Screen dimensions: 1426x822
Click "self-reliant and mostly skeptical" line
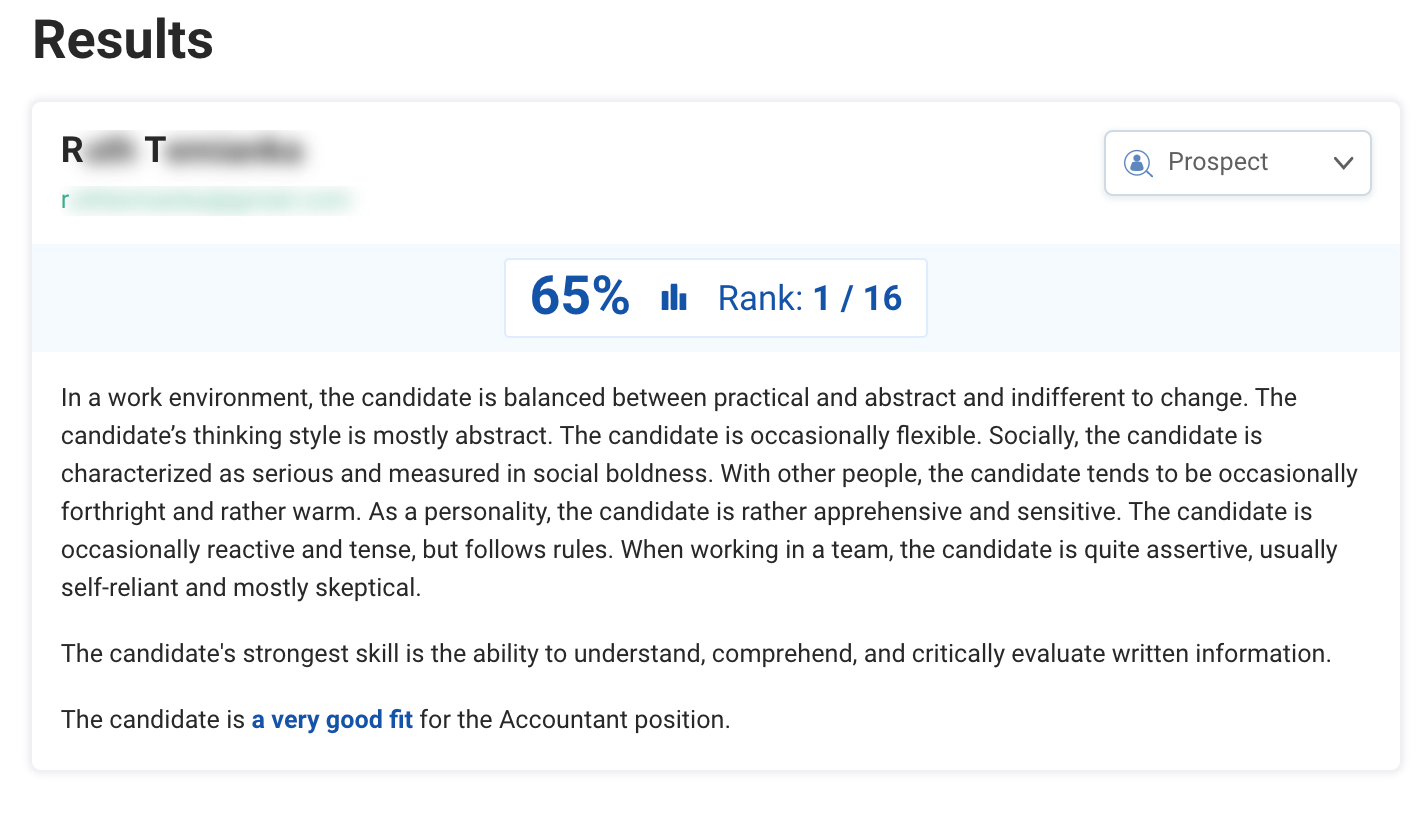(x=240, y=588)
